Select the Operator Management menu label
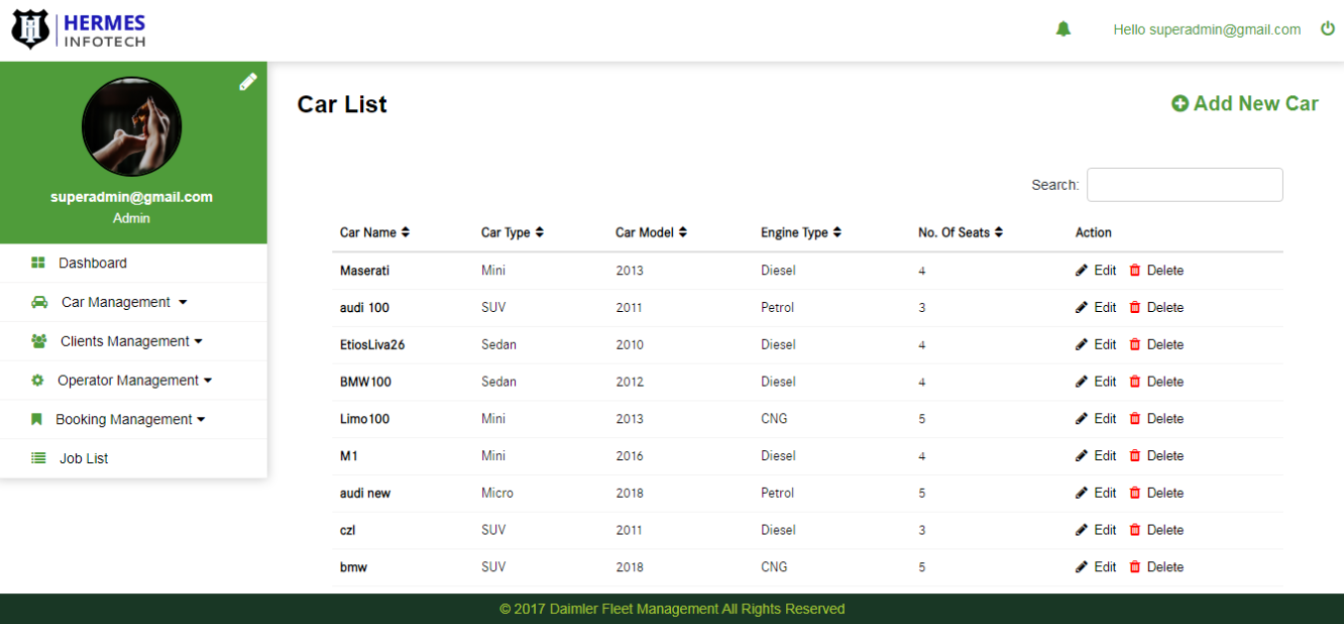The width and height of the screenshot is (1344, 624). coord(128,380)
